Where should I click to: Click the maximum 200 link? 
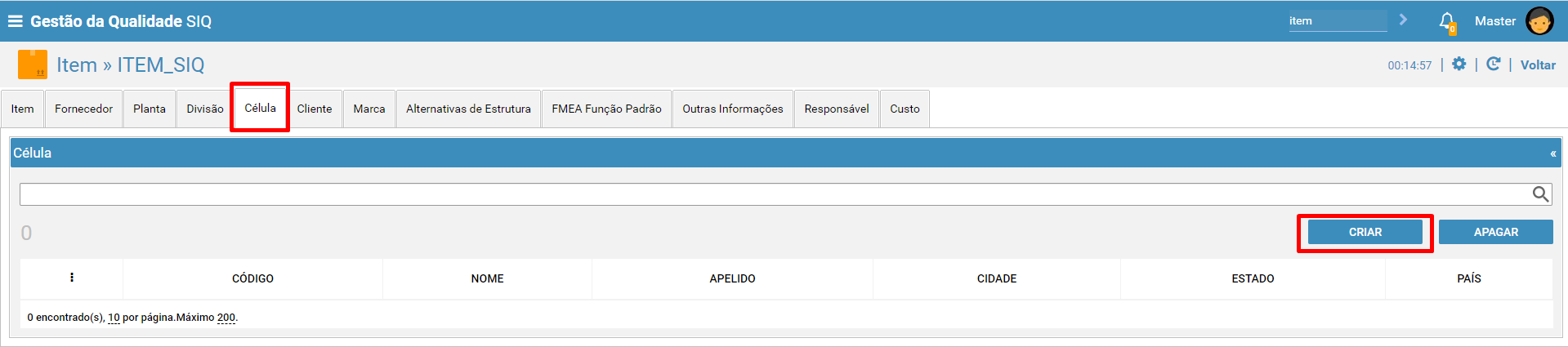click(226, 318)
